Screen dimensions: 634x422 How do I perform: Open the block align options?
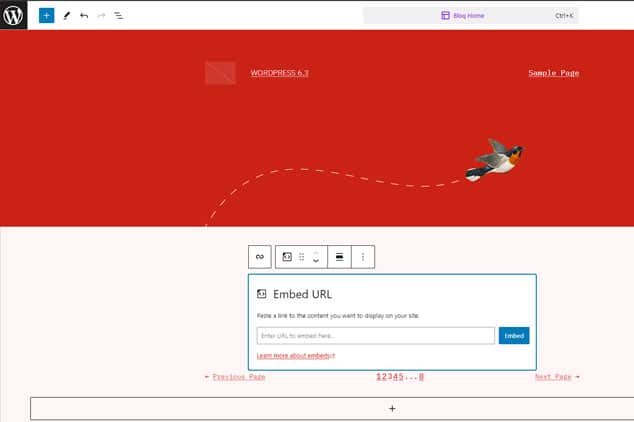click(x=340, y=257)
